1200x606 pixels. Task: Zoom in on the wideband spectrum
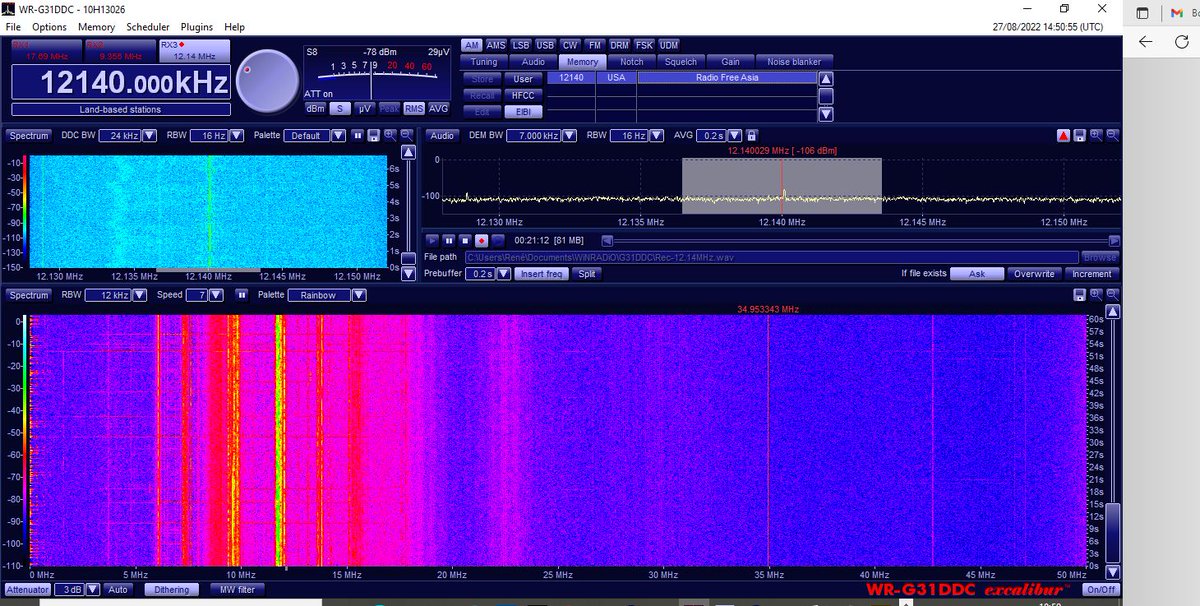(1097, 295)
